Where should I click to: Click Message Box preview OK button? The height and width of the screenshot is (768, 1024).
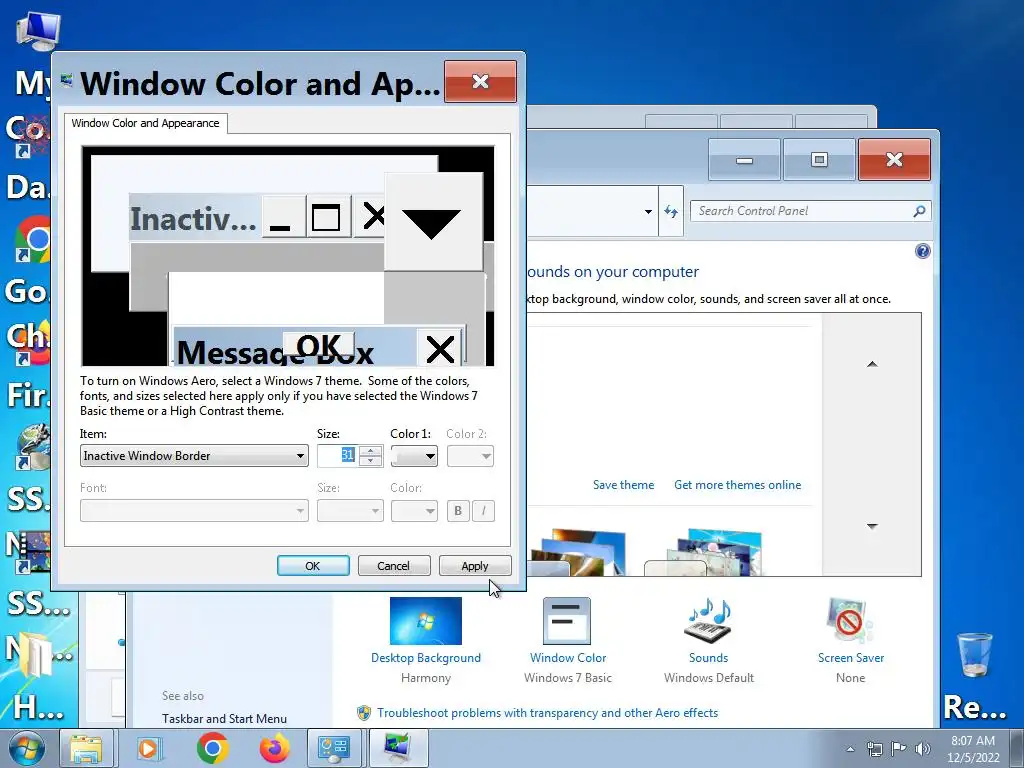[318, 344]
